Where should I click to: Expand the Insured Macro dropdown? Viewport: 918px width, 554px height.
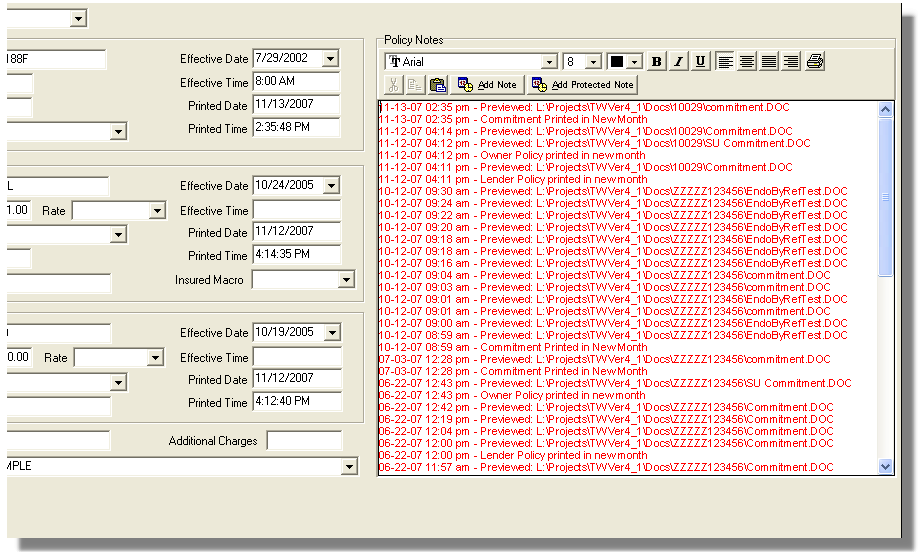(346, 280)
